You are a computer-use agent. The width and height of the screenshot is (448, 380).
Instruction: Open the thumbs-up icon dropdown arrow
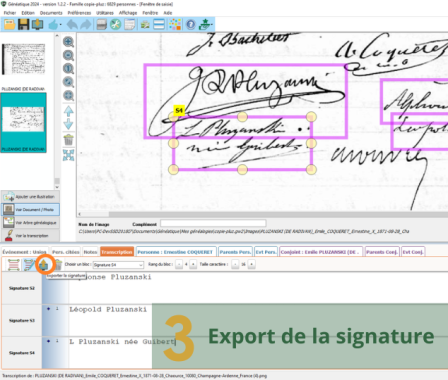tap(60, 25)
